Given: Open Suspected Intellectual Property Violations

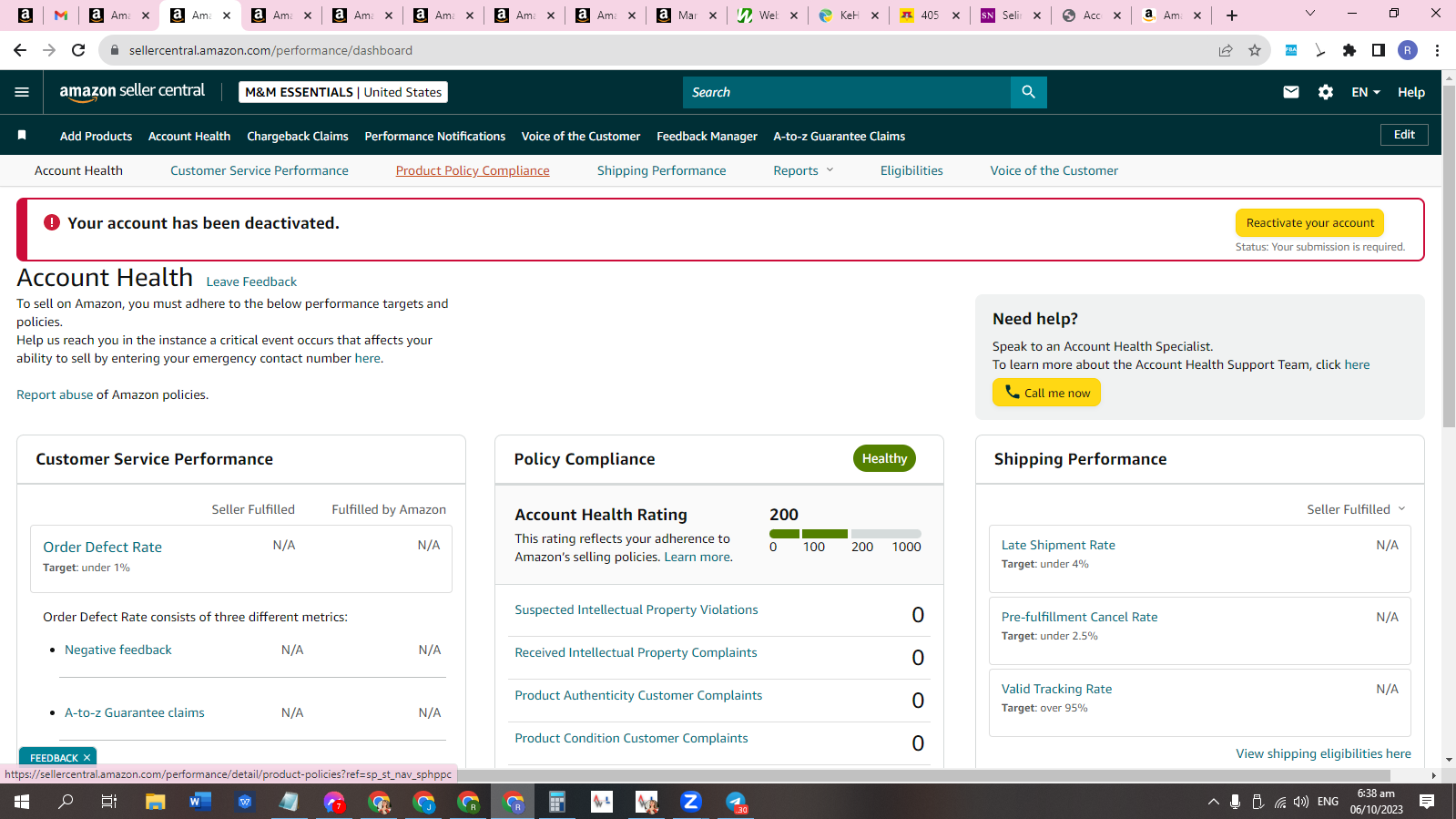Looking at the screenshot, I should [636, 609].
